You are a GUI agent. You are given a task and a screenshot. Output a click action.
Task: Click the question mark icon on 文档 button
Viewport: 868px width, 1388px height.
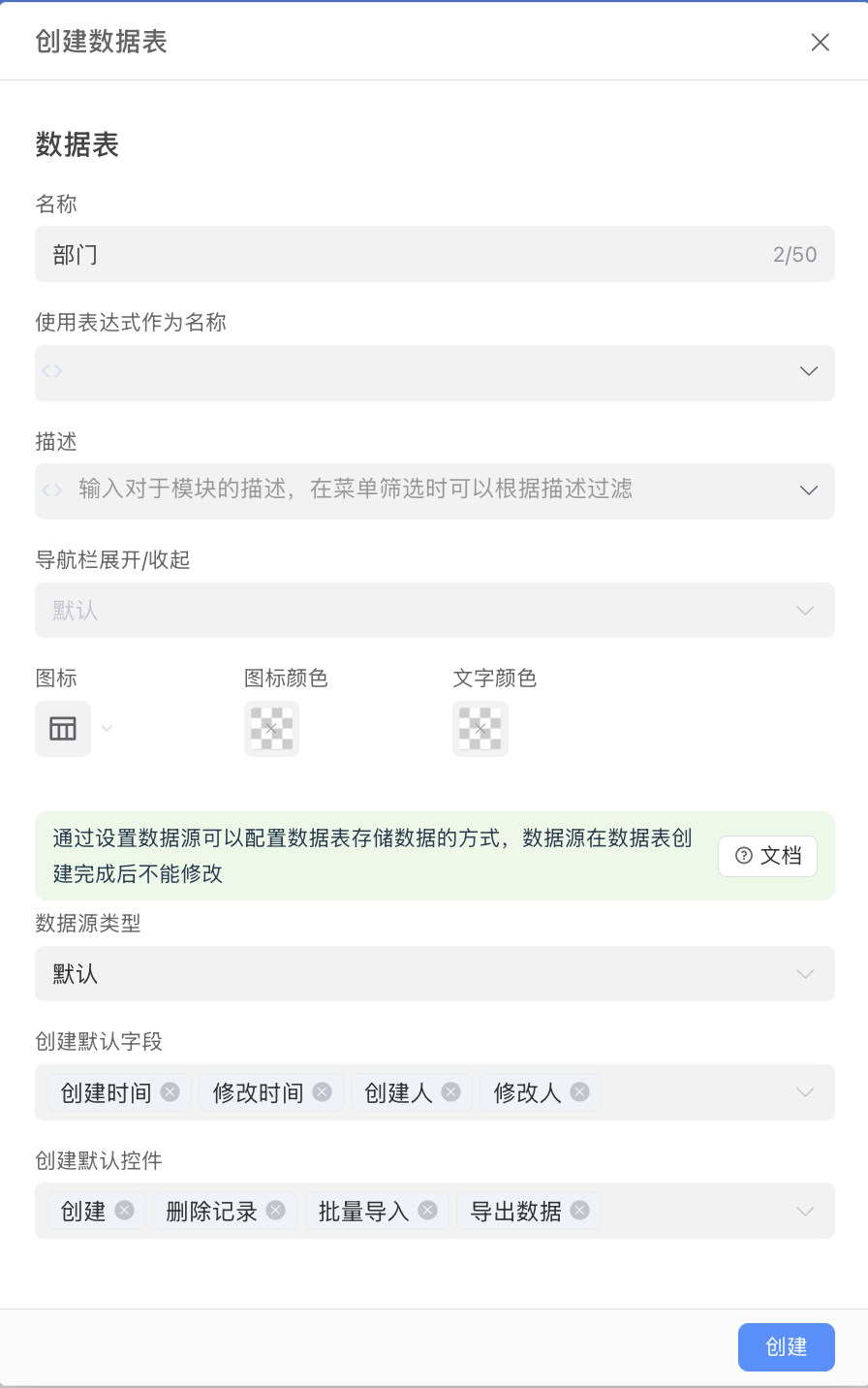click(742, 856)
